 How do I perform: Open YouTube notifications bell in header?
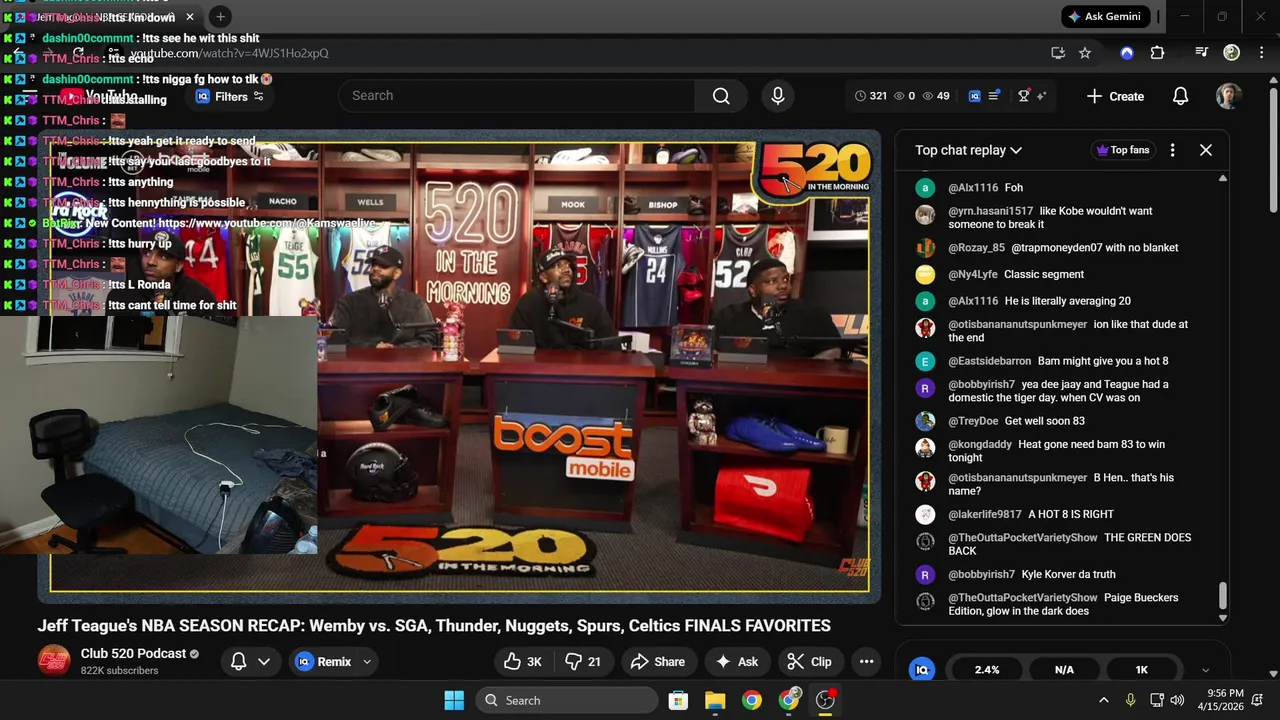[1180, 96]
